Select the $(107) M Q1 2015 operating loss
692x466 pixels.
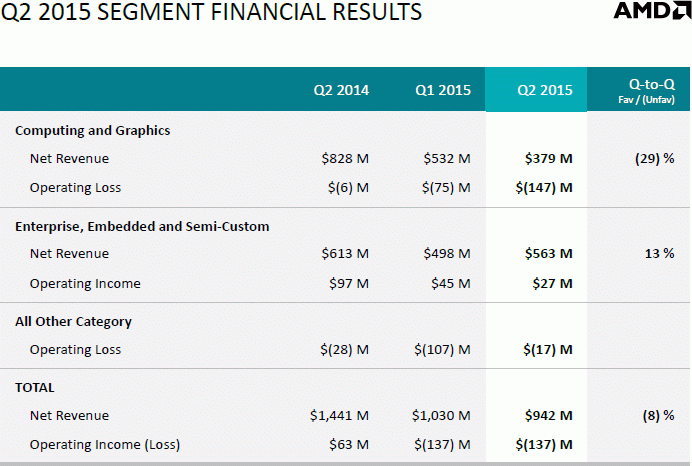coord(442,350)
